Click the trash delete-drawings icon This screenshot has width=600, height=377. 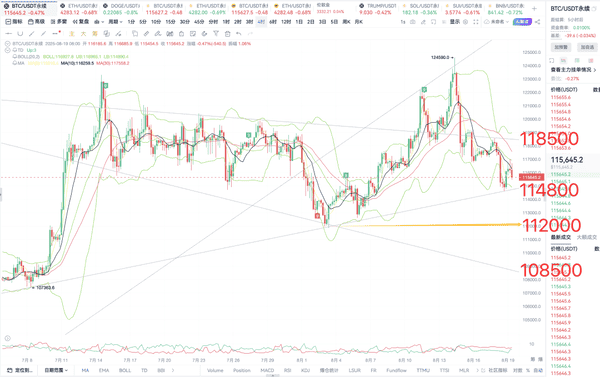pos(227,34)
